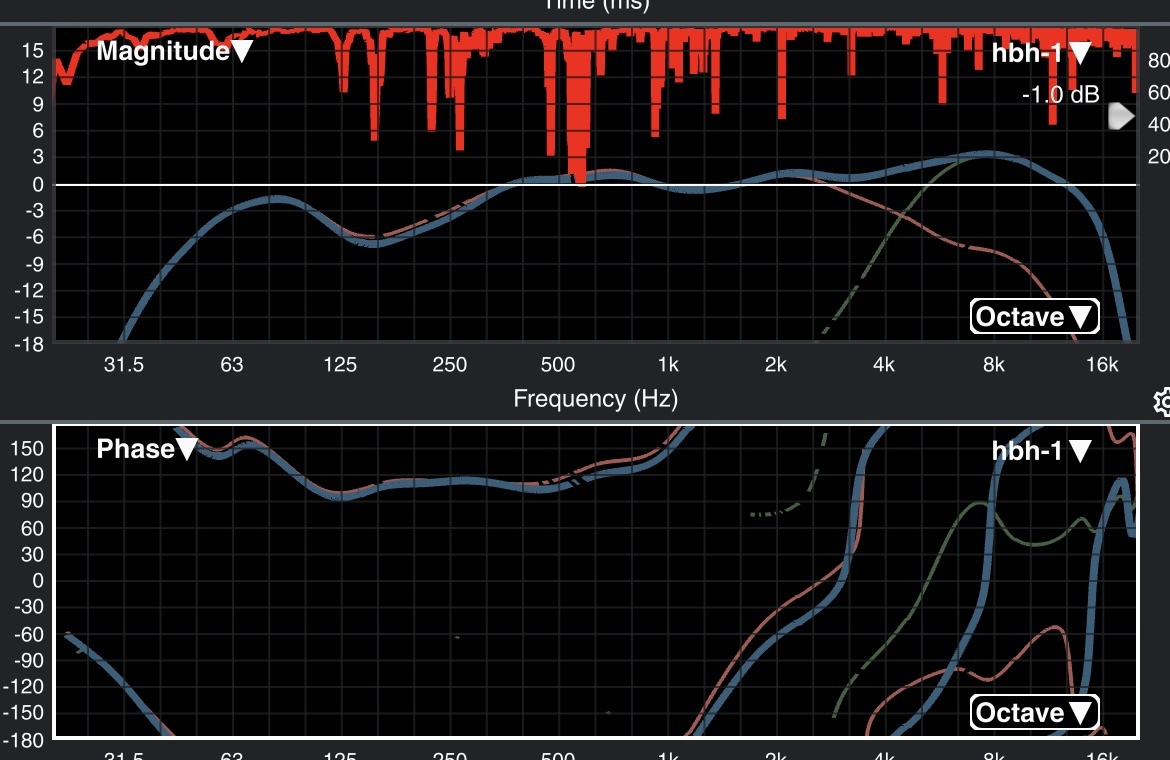Click the 0 dB label on the magnitude axis

click(x=38, y=184)
